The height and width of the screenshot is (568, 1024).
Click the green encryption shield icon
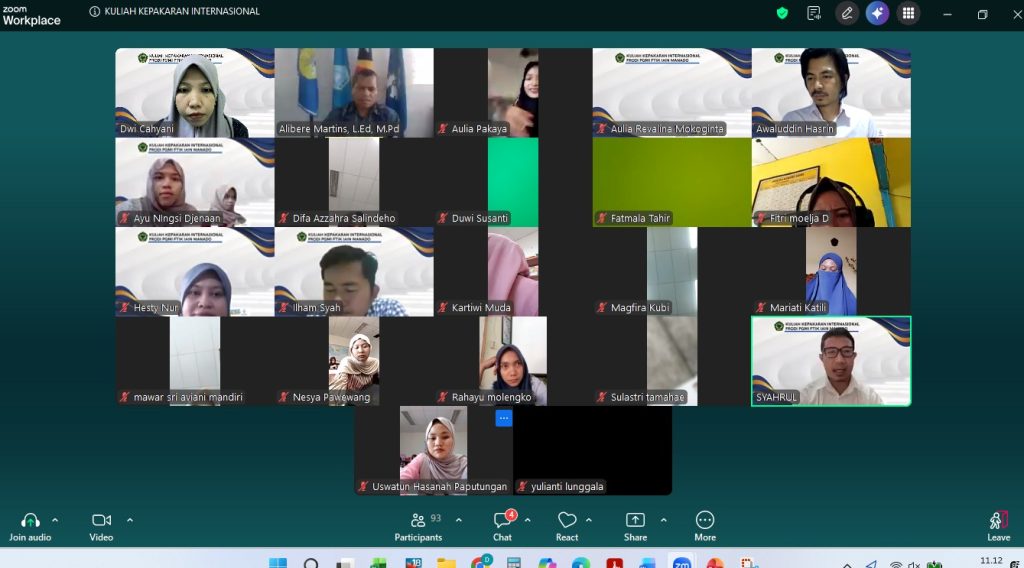coord(782,13)
